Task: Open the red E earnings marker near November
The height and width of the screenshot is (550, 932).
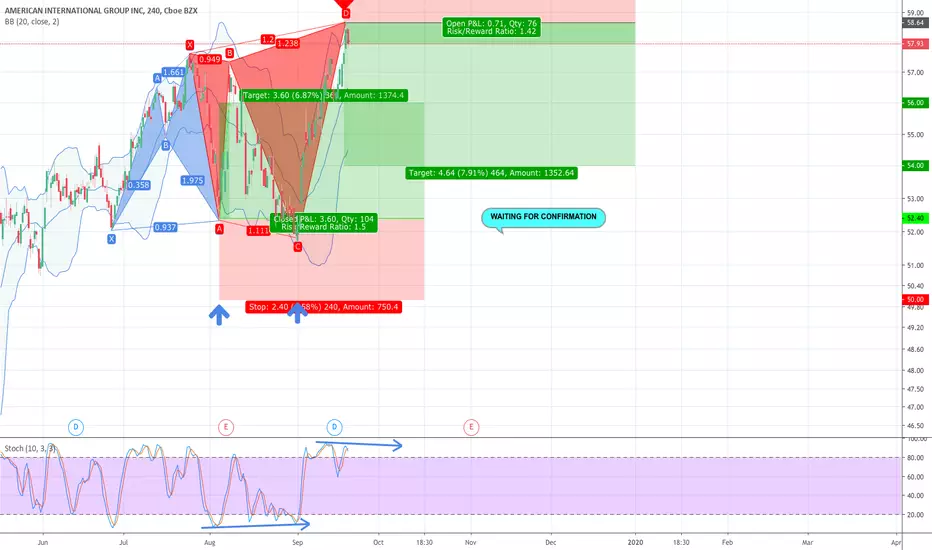Action: tap(471, 427)
